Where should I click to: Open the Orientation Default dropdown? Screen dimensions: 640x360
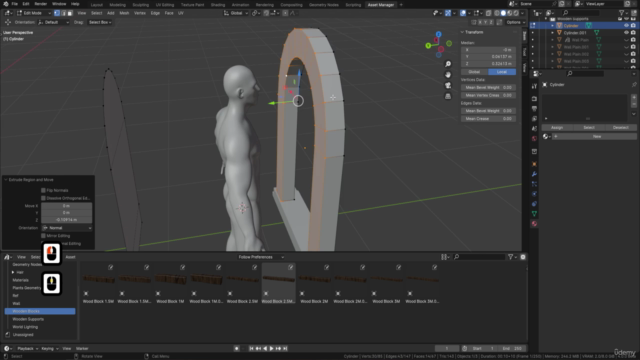tap(53, 22)
